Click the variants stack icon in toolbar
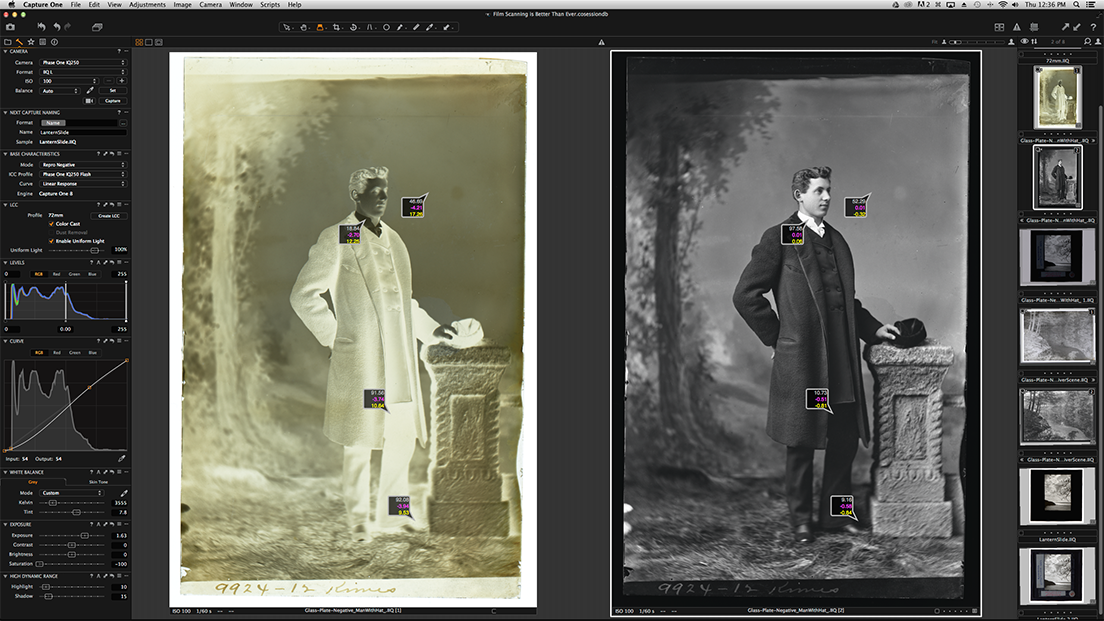This screenshot has height=621, width=1104. coord(97,27)
